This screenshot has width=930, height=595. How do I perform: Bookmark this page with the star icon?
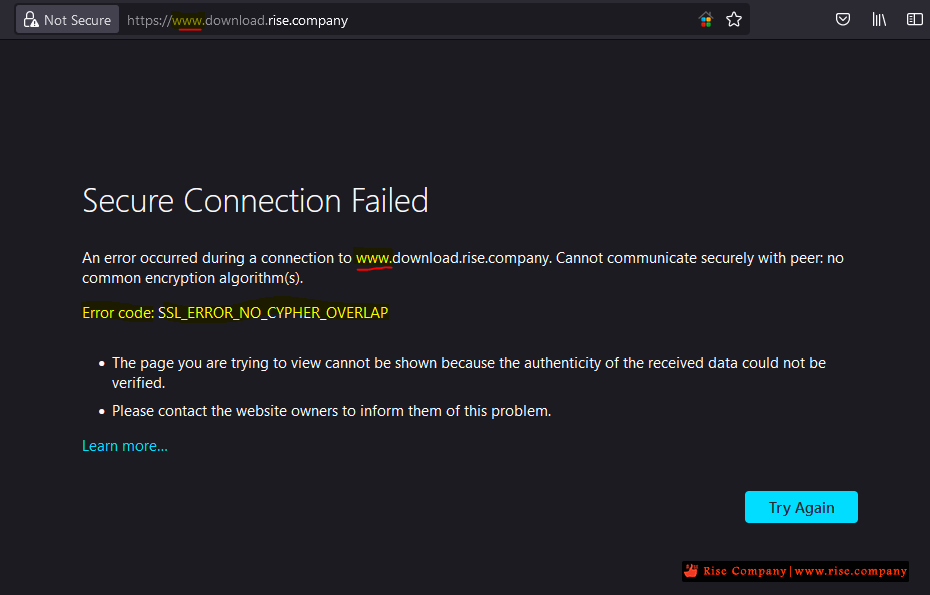pos(734,20)
